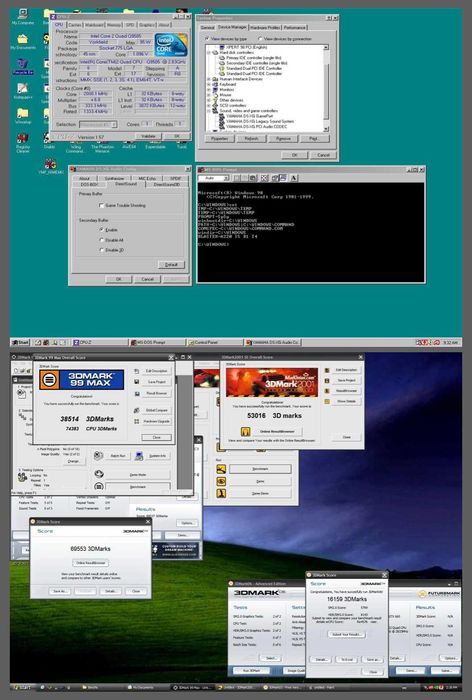The width and height of the screenshot is (472, 700).
Task: Open the Device Manager tab in System Properties
Action: [x=232, y=27]
